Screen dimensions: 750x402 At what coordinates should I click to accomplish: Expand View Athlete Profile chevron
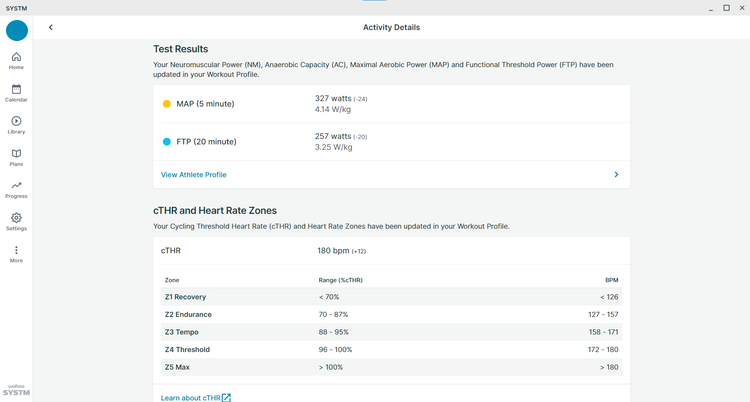[x=616, y=175]
